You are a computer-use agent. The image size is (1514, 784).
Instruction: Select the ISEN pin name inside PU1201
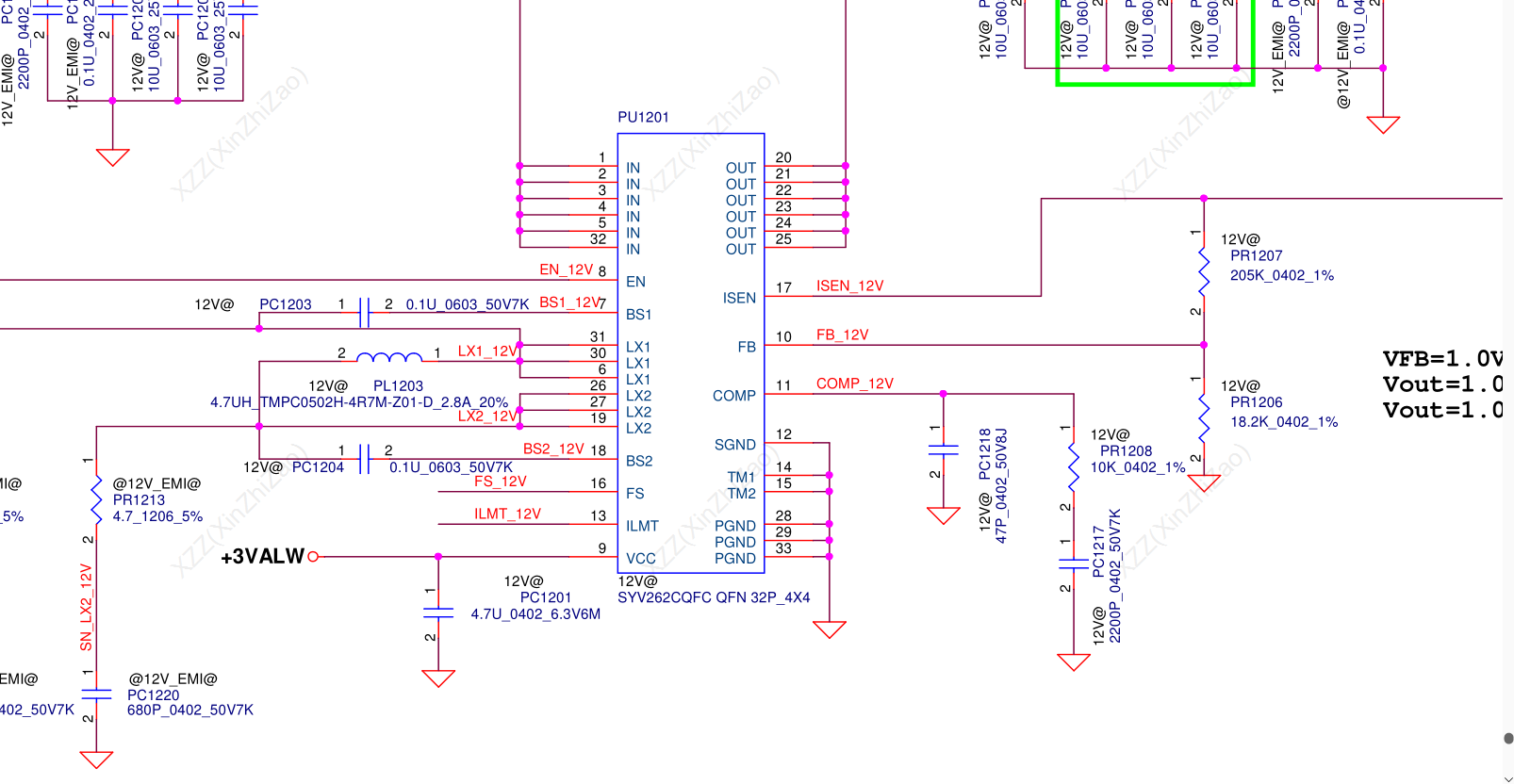pyautogui.click(x=739, y=299)
